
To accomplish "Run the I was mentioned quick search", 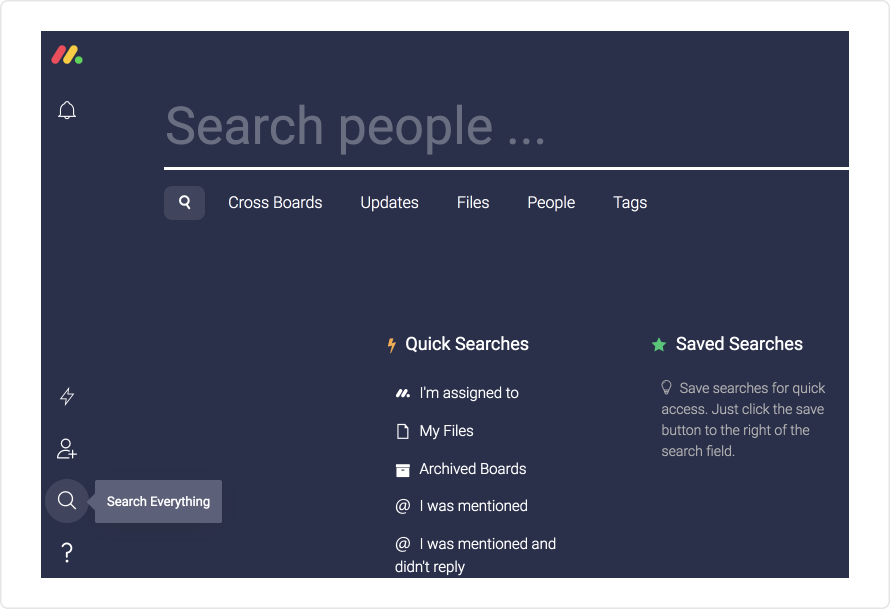I will (461, 506).
